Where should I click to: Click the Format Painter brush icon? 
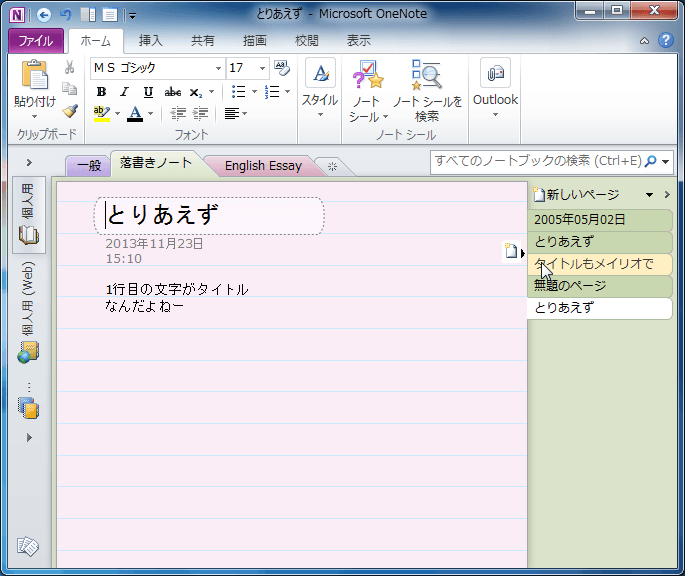[x=69, y=112]
